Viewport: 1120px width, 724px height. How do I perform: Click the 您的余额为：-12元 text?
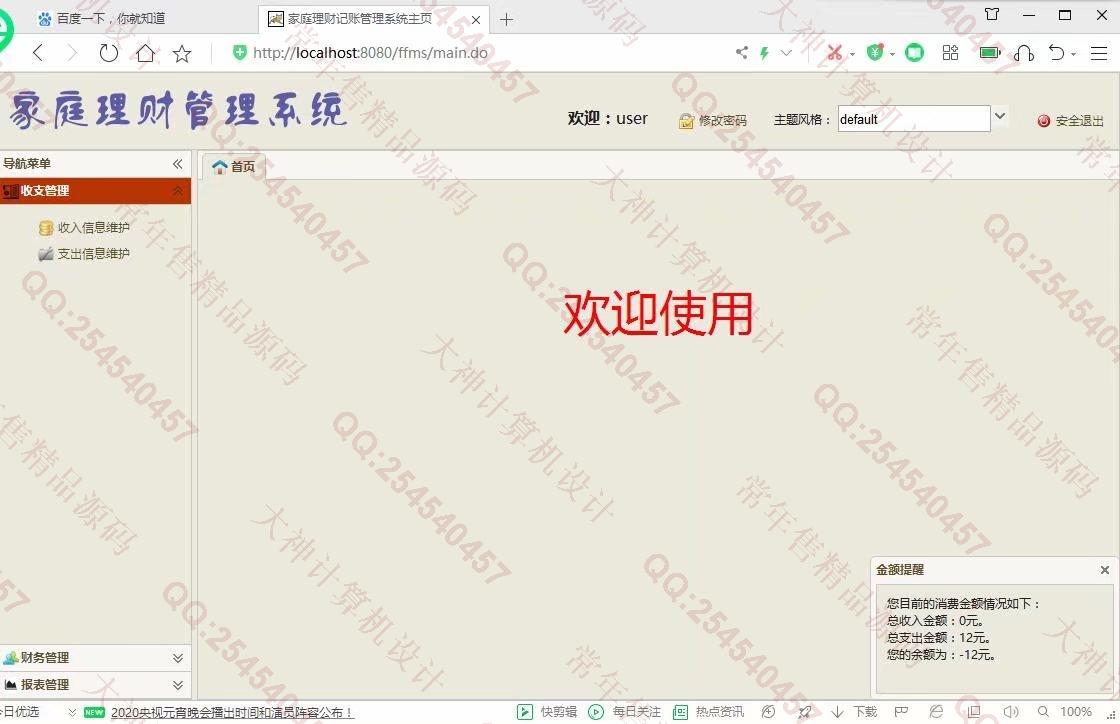[941, 655]
